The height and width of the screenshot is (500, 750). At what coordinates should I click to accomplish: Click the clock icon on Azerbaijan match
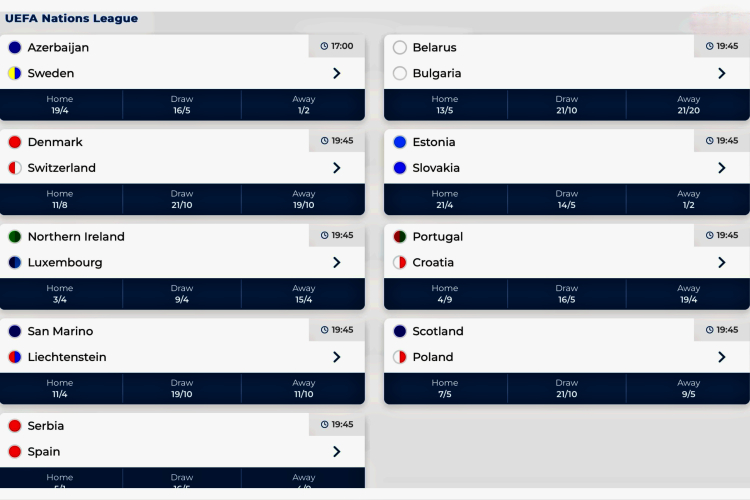[324, 46]
